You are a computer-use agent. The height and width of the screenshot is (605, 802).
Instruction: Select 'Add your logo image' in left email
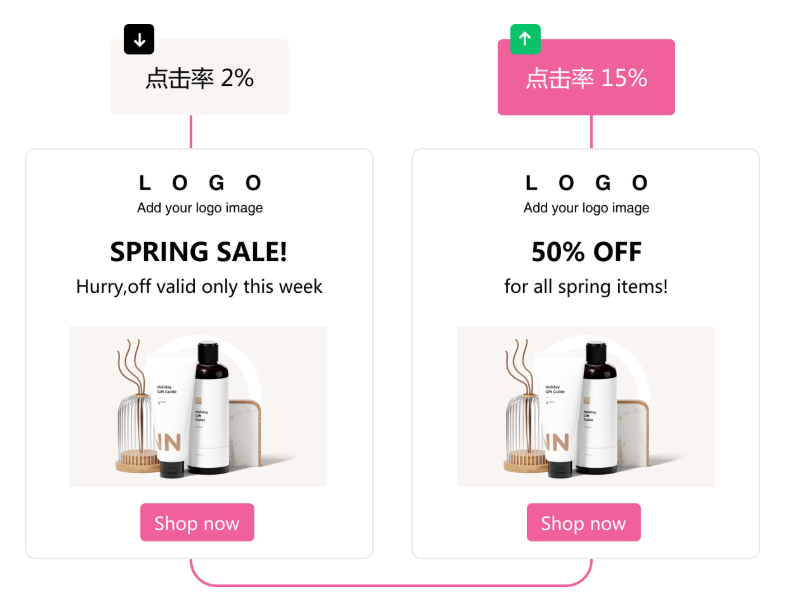(200, 208)
